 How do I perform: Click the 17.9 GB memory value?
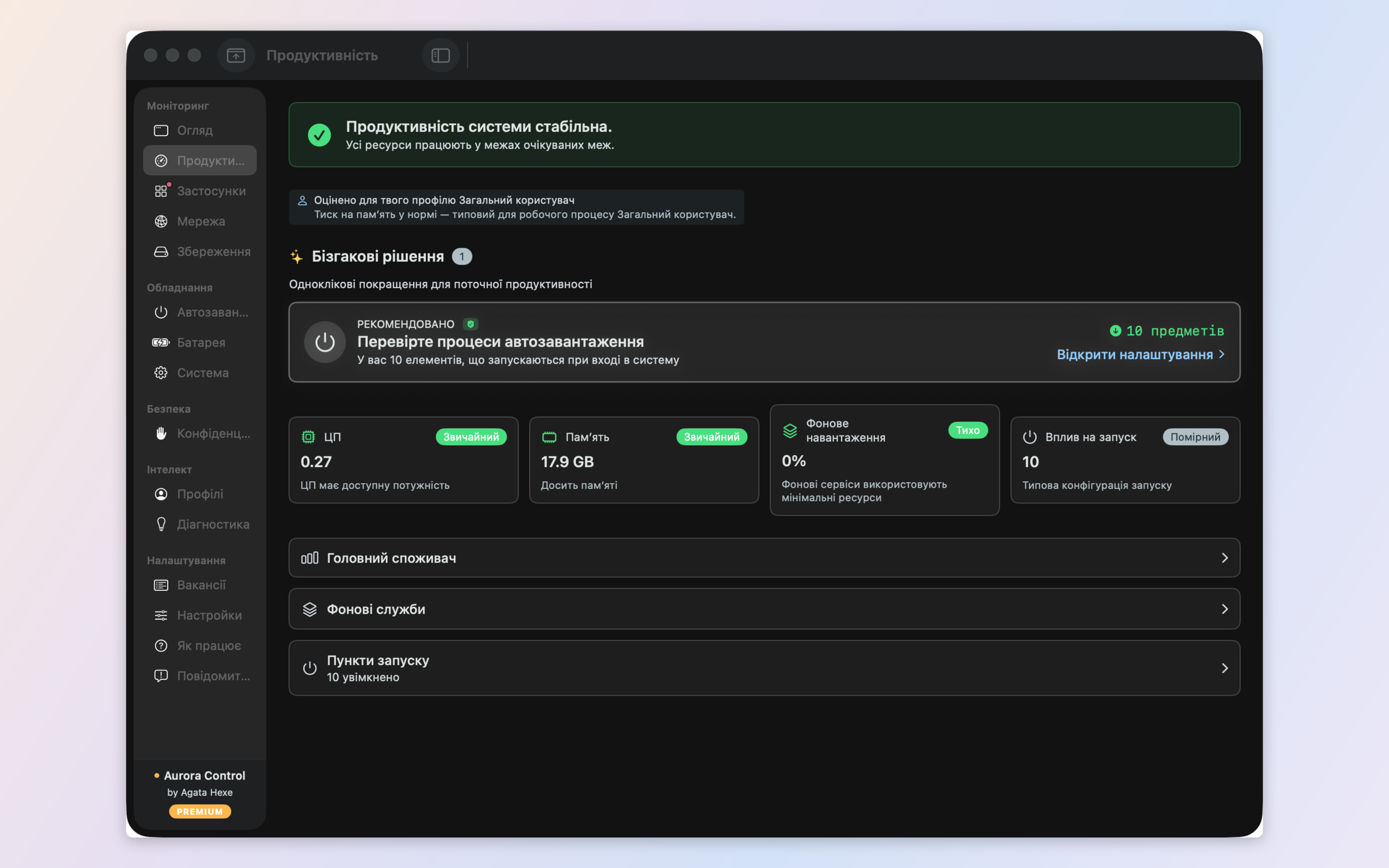[567, 462]
